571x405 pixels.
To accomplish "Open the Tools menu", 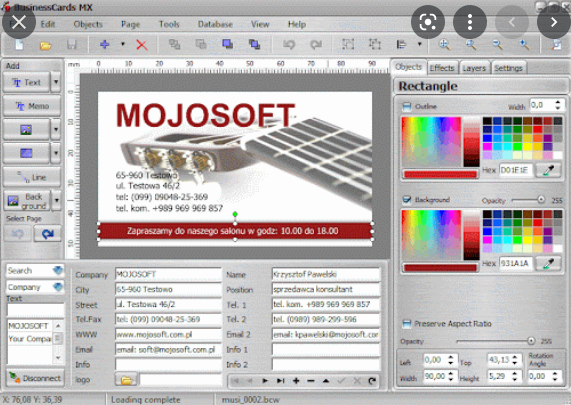I will (169, 24).
